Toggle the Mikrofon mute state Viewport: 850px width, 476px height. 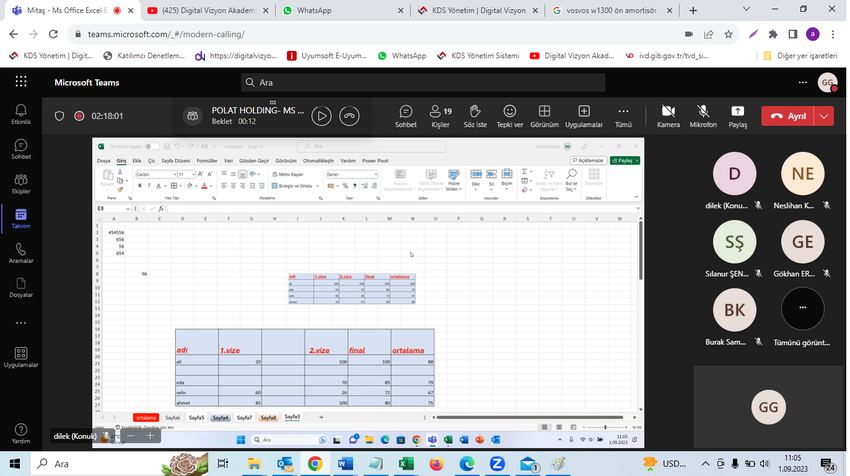coord(703,116)
